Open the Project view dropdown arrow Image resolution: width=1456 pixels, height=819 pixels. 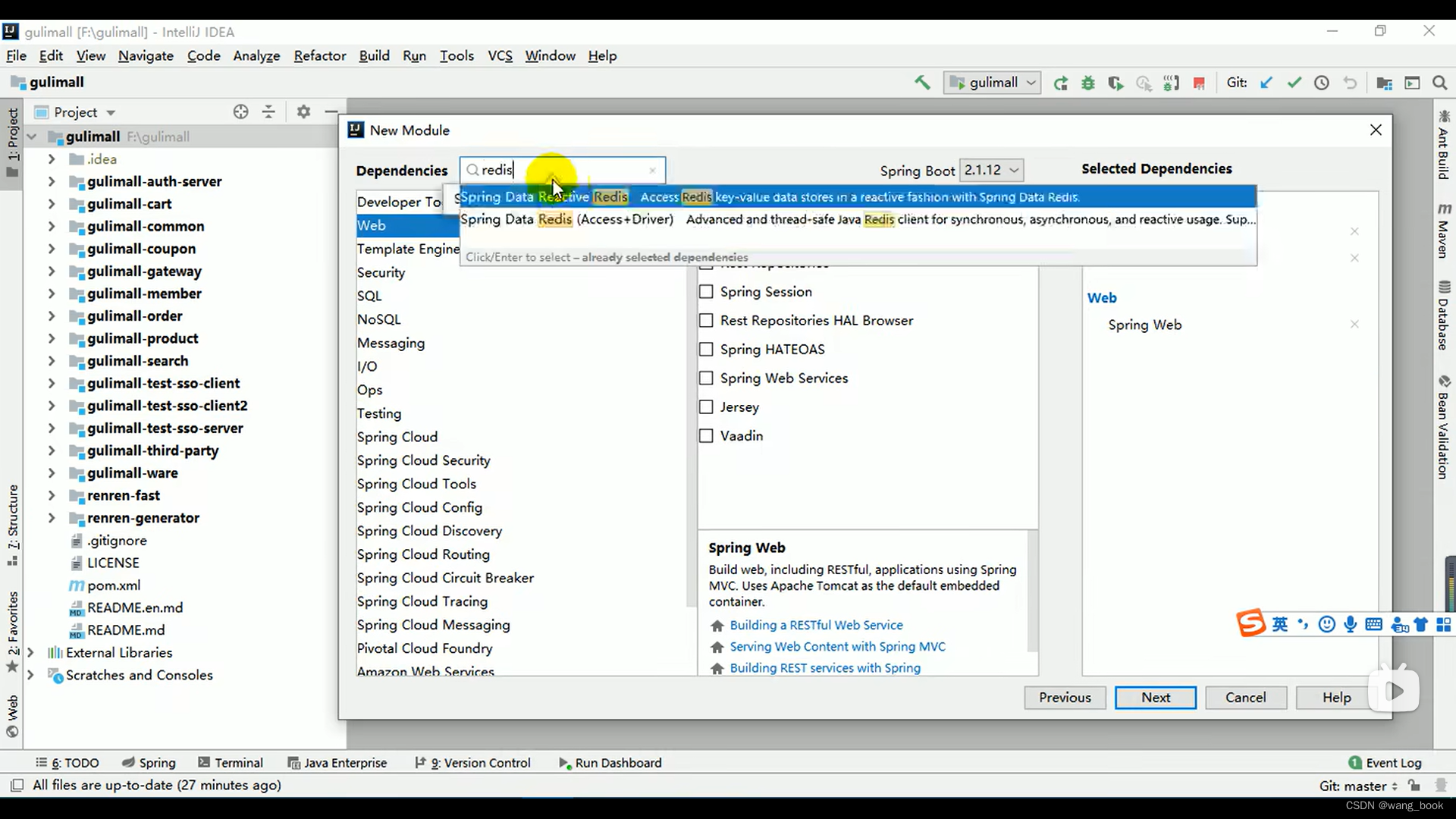point(111,112)
